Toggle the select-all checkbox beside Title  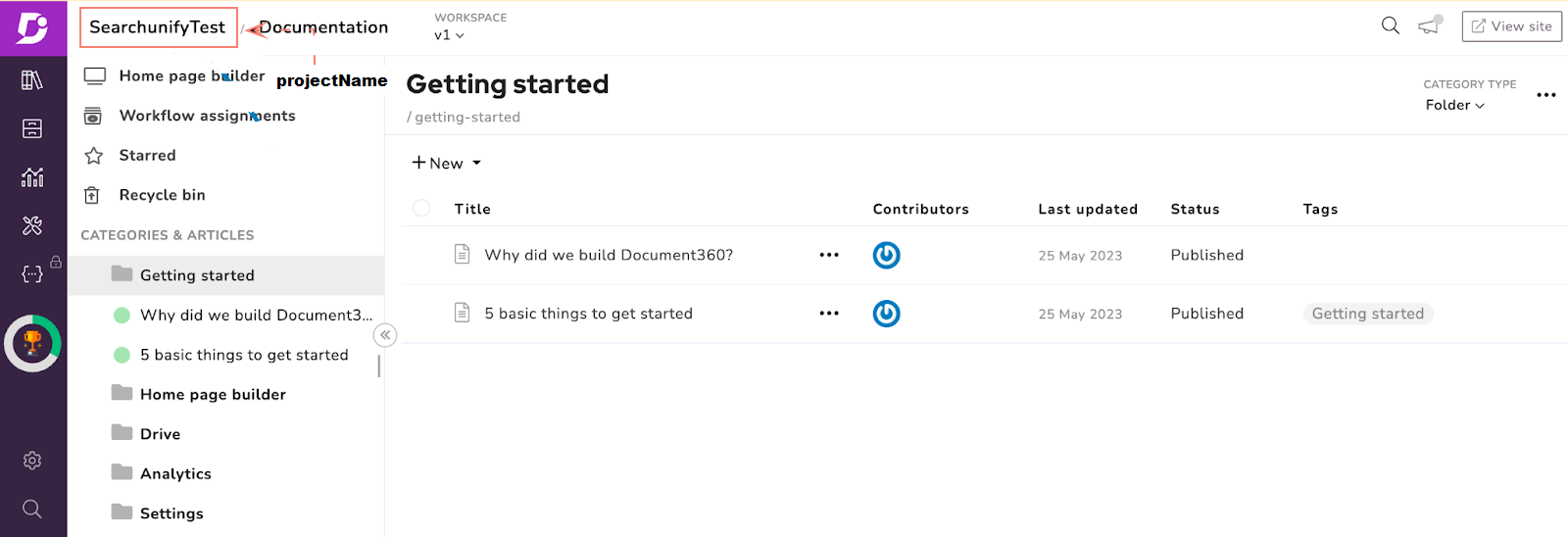421,208
